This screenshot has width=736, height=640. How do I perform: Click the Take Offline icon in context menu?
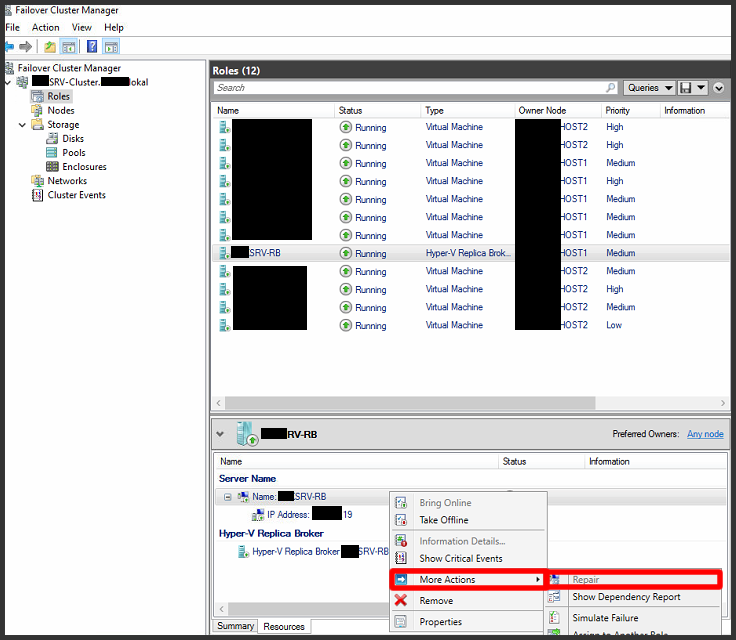tap(400, 520)
